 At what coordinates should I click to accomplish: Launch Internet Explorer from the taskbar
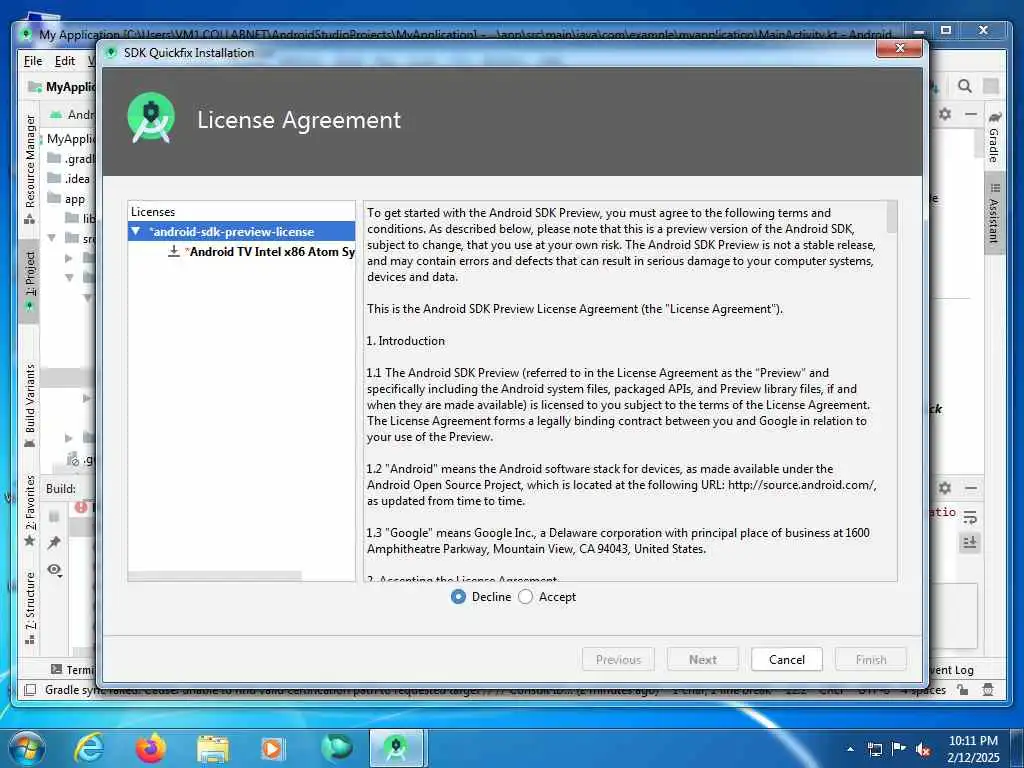click(89, 748)
